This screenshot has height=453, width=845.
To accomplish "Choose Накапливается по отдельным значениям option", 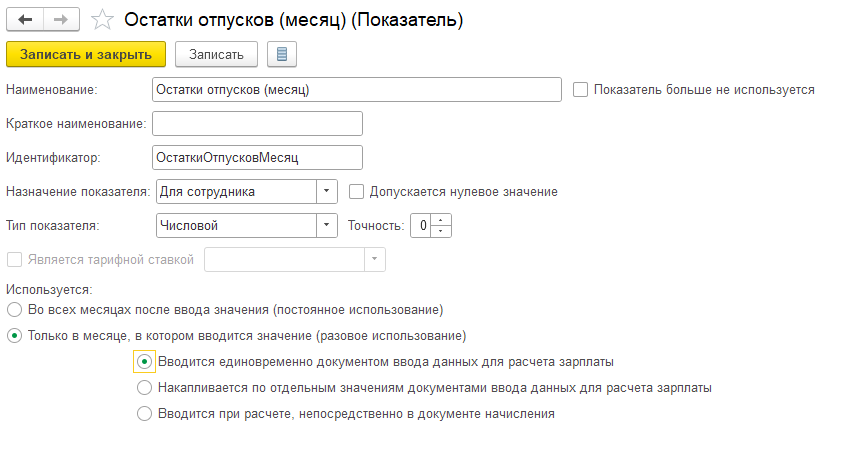I will (x=144, y=387).
